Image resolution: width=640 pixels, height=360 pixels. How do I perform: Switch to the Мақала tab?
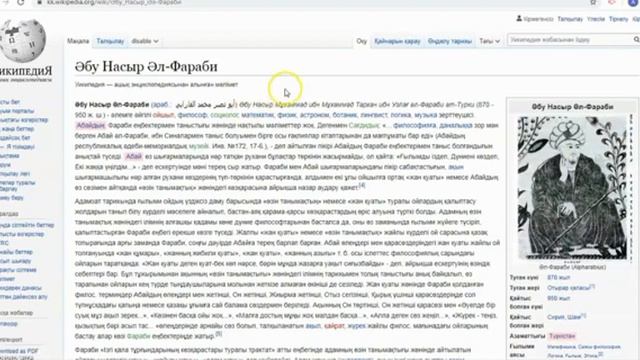[x=78, y=41]
